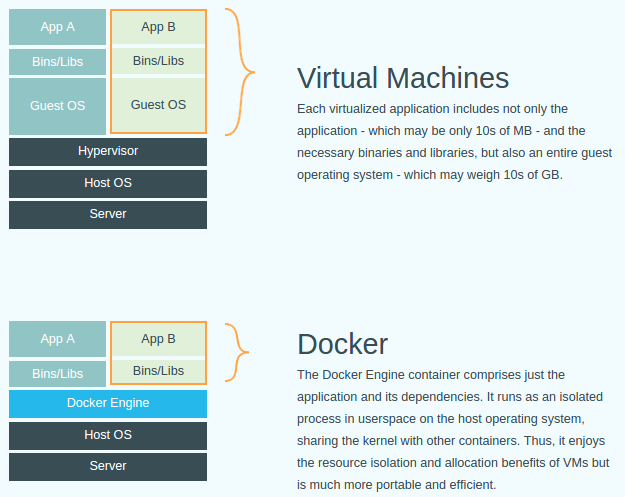The image size is (625, 497).
Task: Click the Hypervisor layer bar
Action: tap(108, 152)
